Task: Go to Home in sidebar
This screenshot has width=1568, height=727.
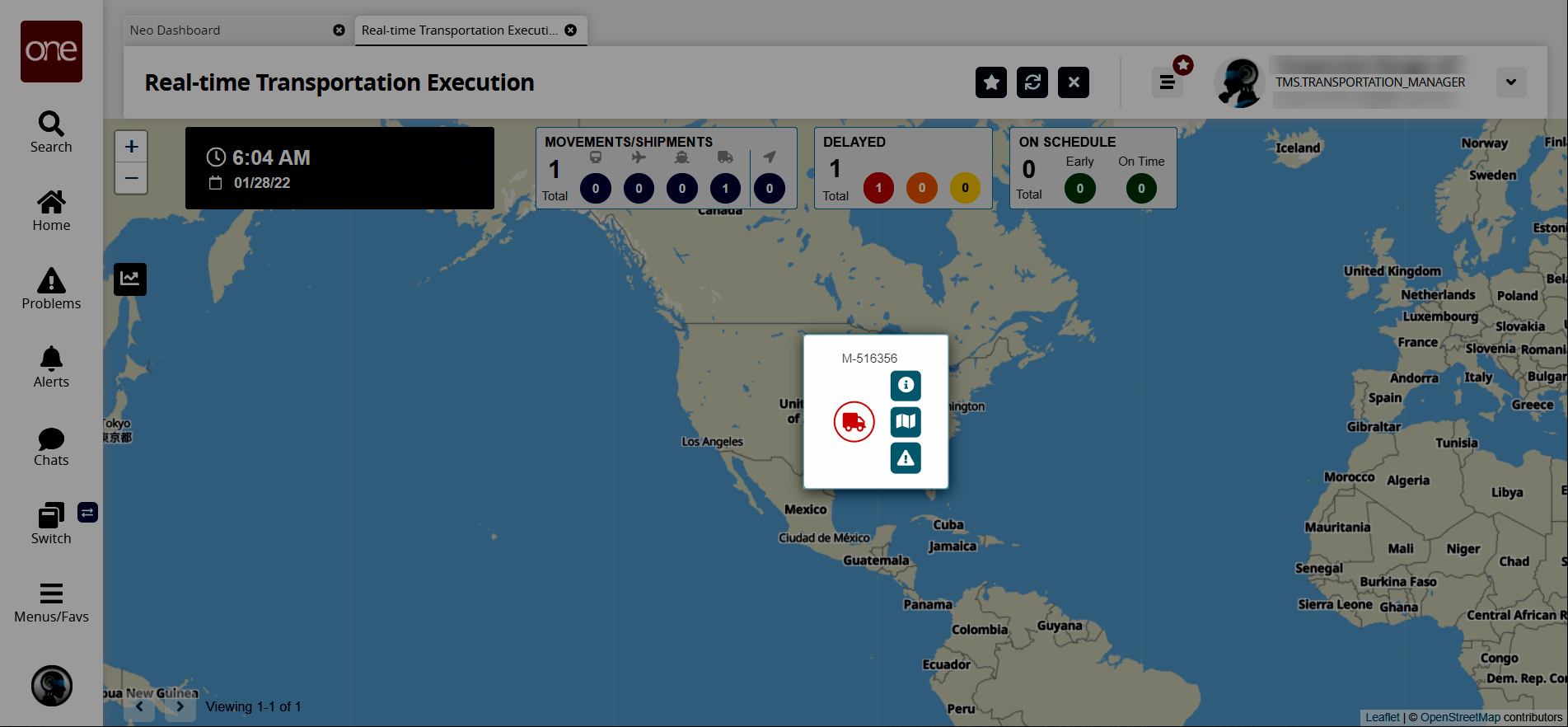Action: (51, 211)
